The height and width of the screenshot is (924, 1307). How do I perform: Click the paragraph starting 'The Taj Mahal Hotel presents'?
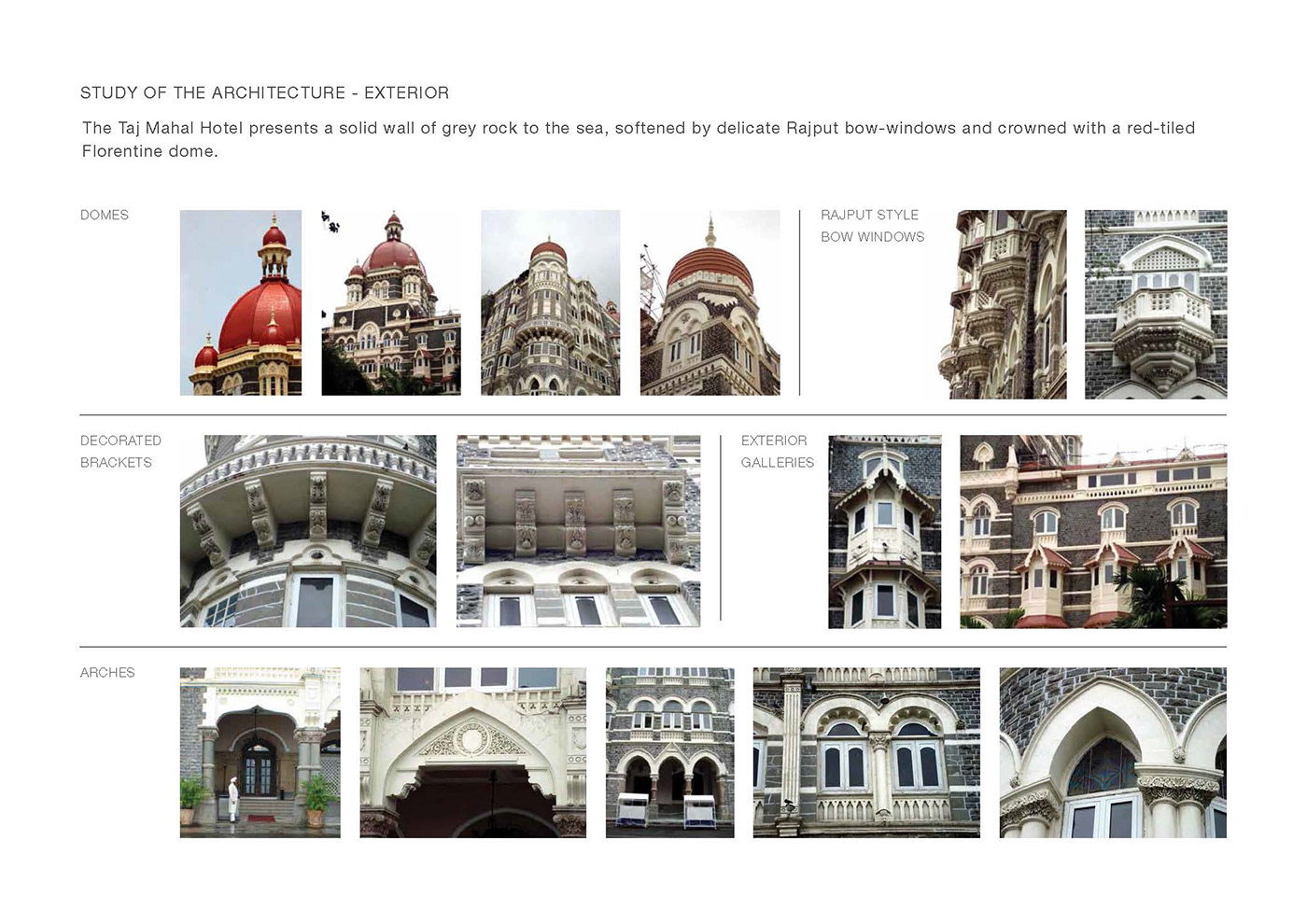tap(639, 139)
